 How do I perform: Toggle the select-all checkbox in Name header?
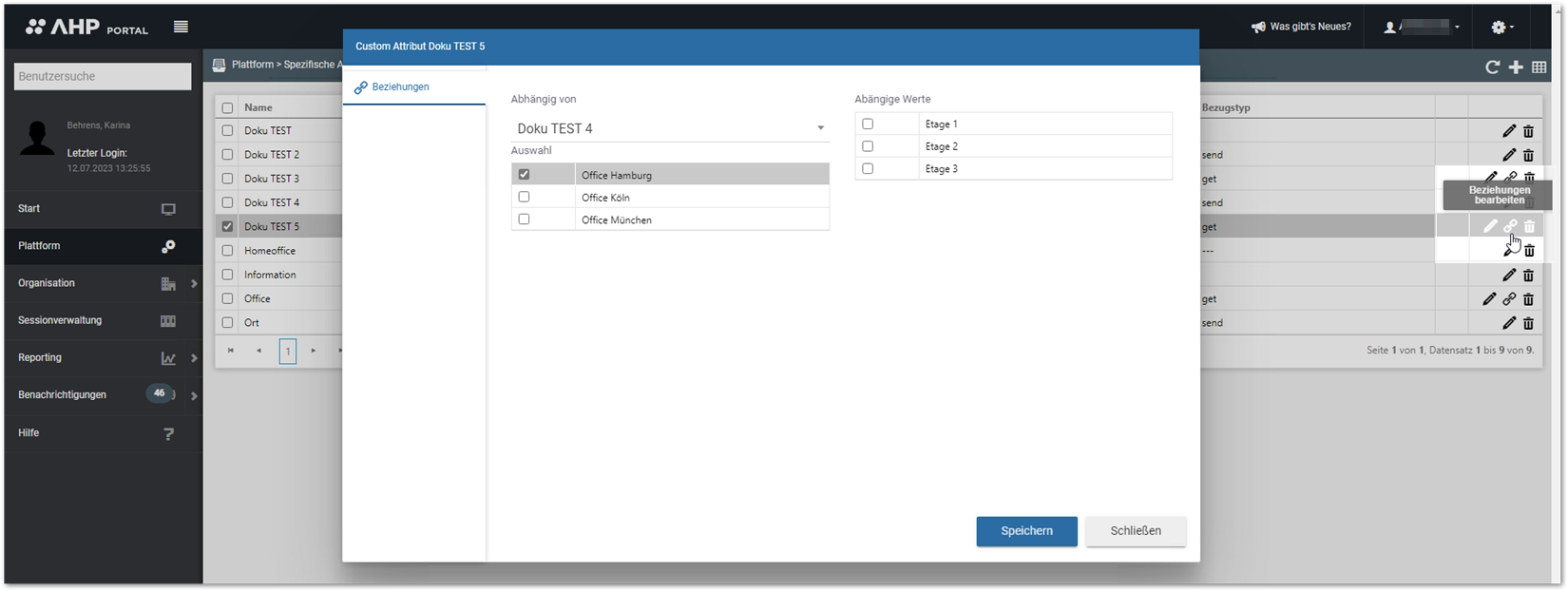click(227, 107)
